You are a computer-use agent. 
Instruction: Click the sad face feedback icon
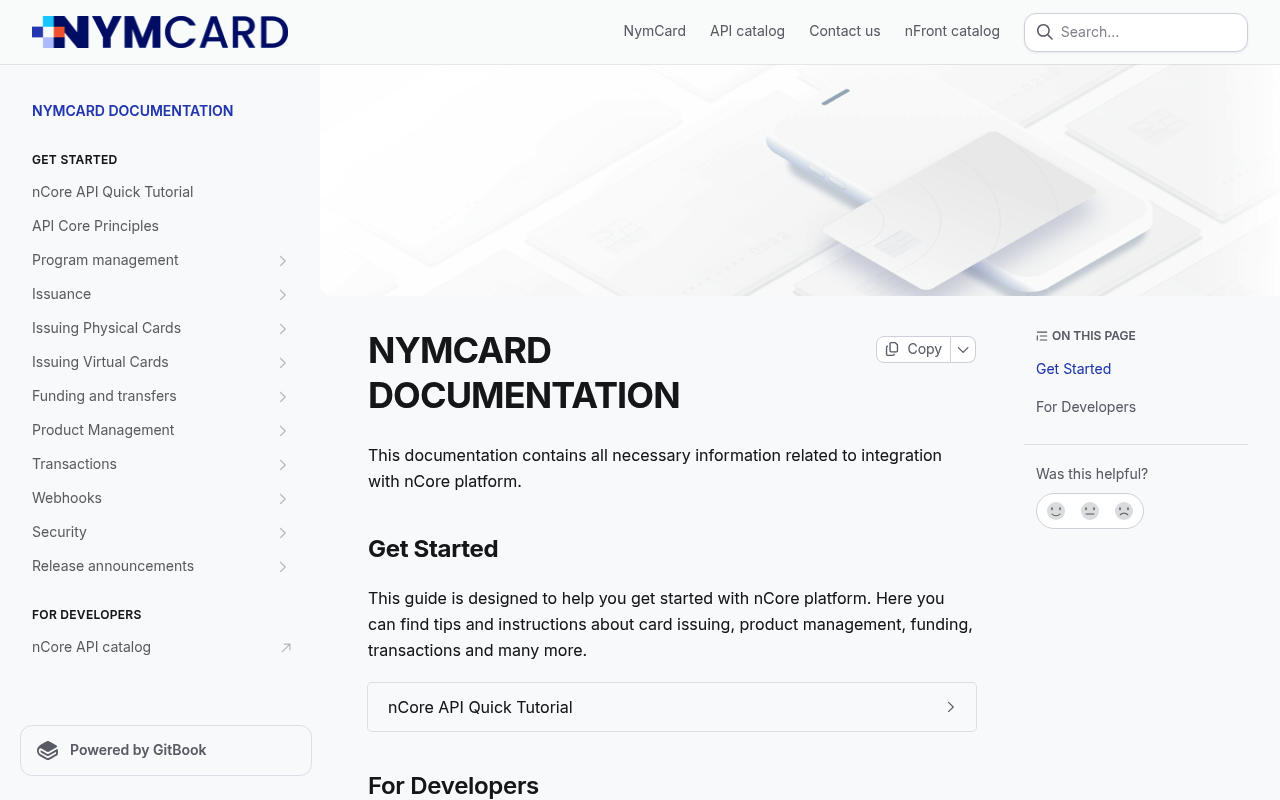(1124, 511)
